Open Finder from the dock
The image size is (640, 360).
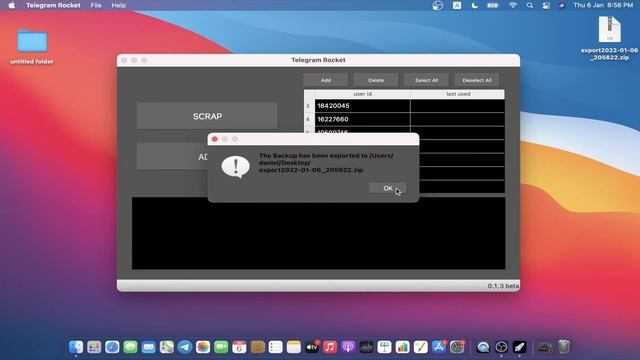(76, 347)
